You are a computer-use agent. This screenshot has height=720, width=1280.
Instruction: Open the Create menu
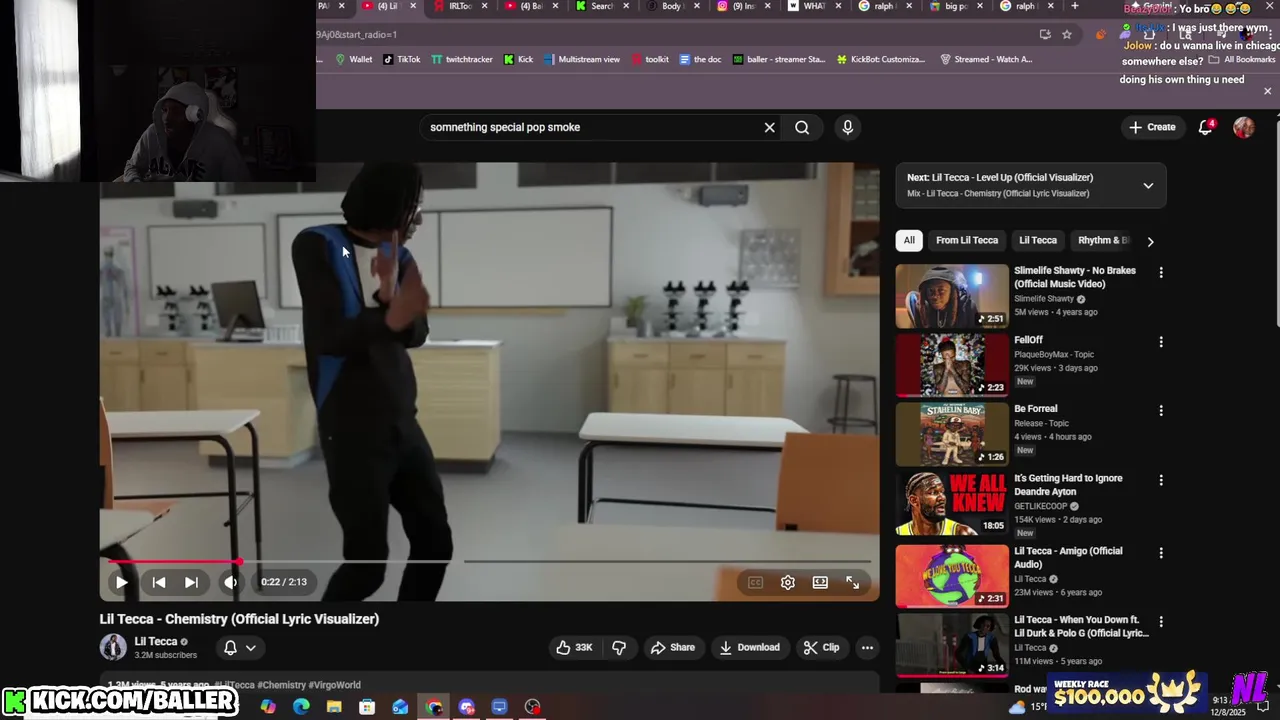pos(1152,127)
